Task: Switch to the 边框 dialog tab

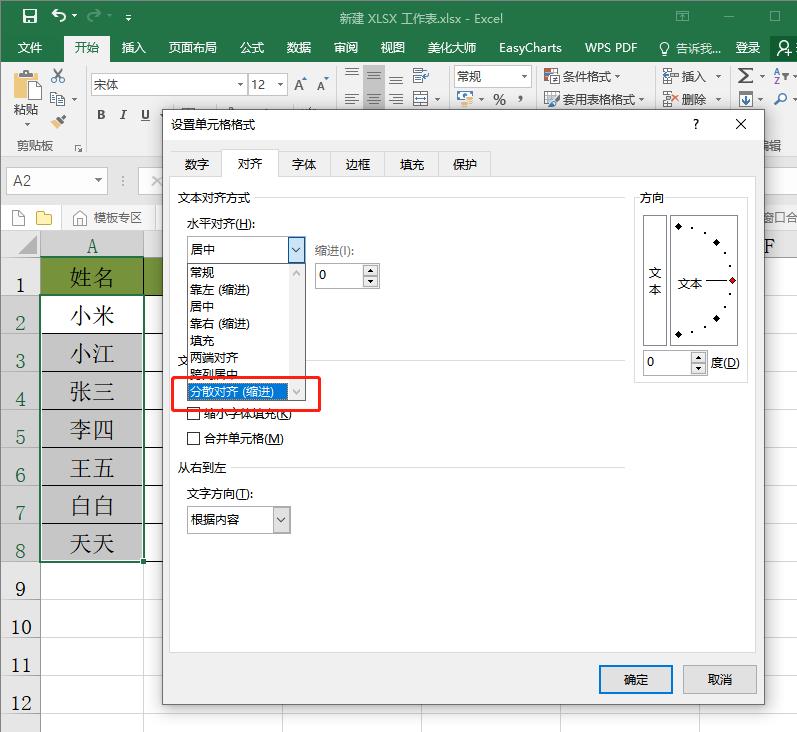Action: click(x=358, y=164)
